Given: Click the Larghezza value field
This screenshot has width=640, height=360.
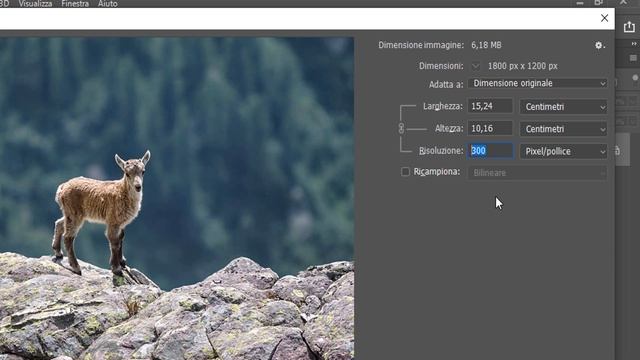Looking at the screenshot, I should [490, 106].
